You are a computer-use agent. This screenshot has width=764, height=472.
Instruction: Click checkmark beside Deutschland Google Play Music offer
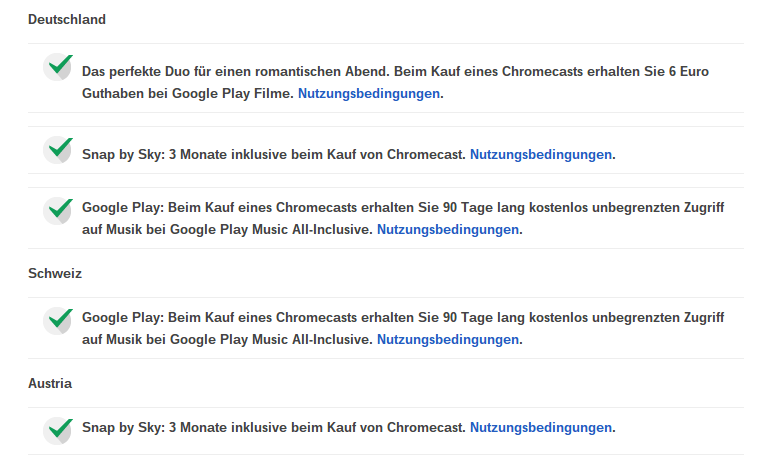58,211
